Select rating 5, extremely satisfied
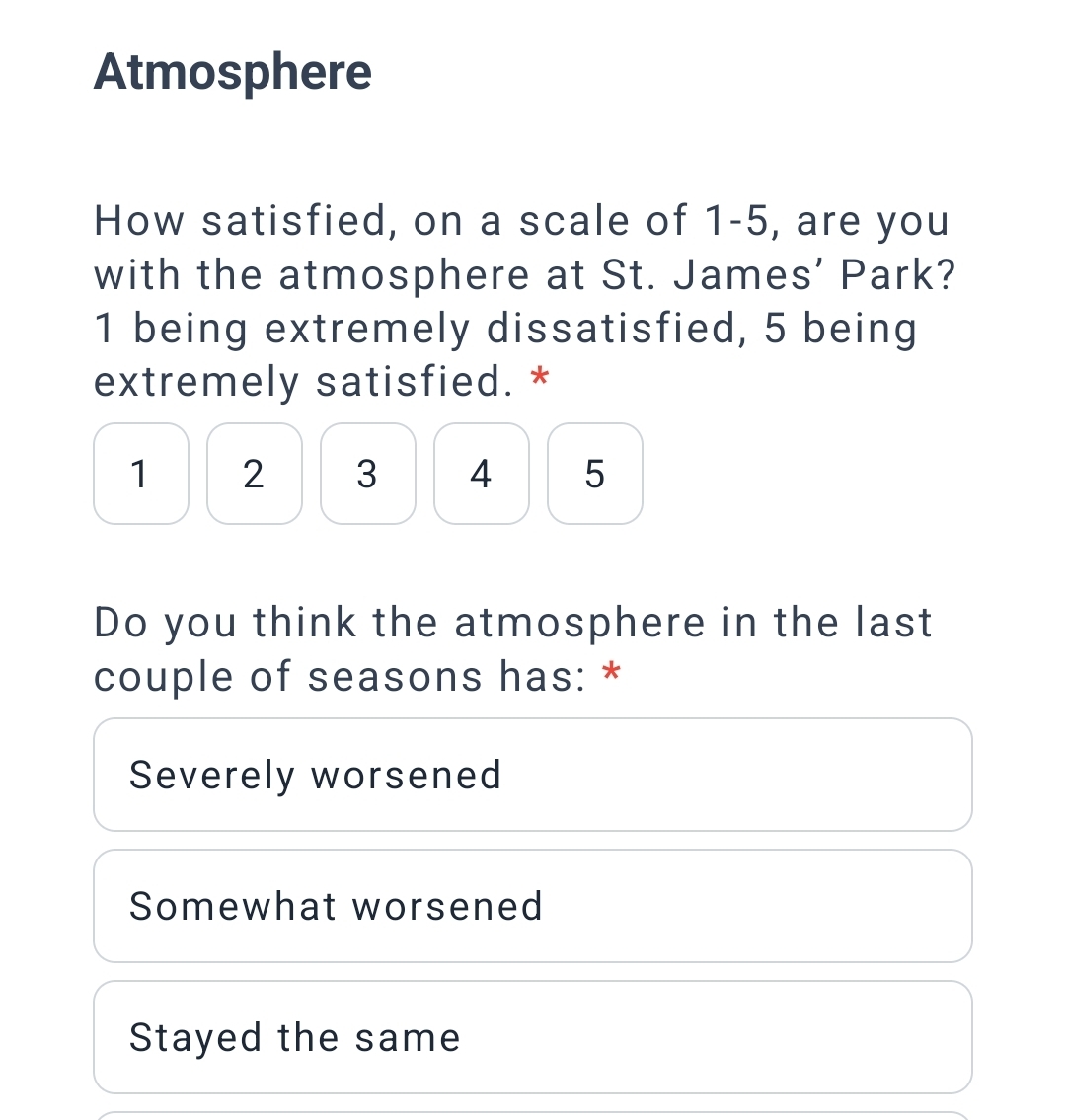Image resolution: width=1066 pixels, height=1120 pixels. pos(595,474)
